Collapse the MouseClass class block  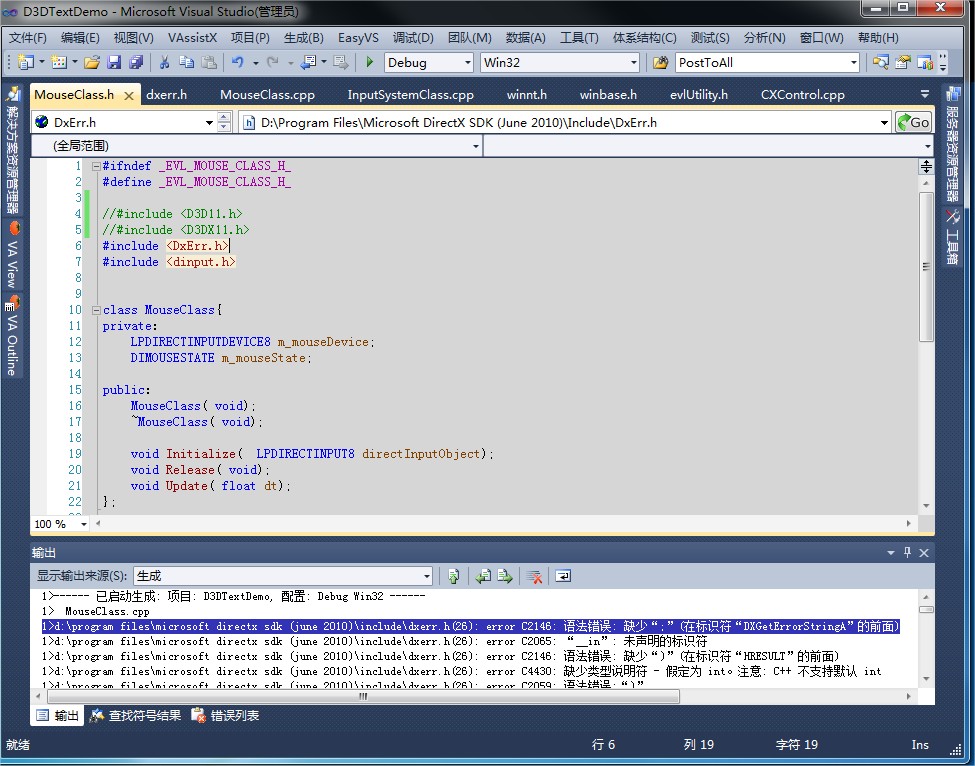pyautogui.click(x=96, y=310)
